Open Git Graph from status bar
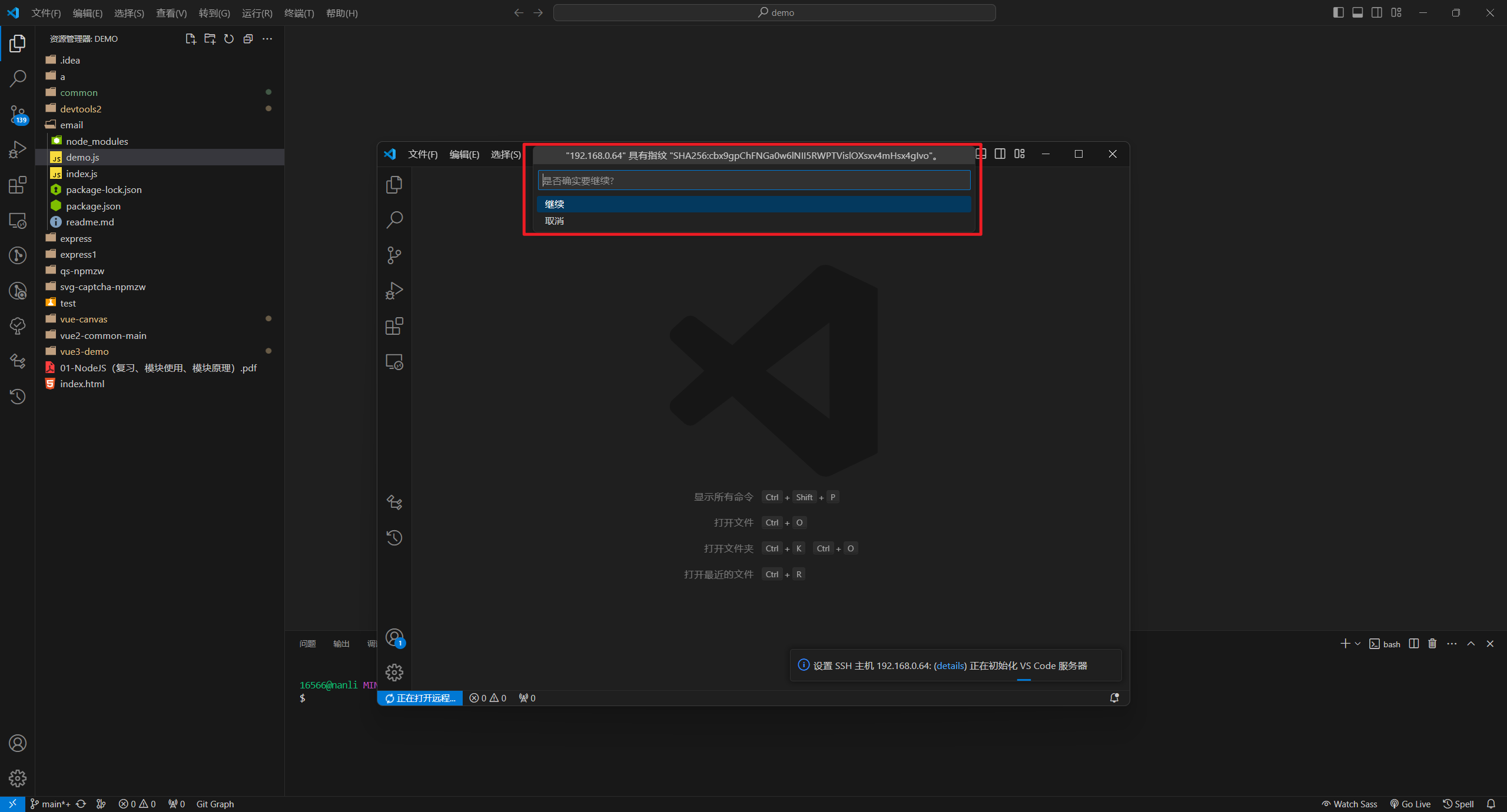This screenshot has height=812, width=1507. (x=215, y=804)
